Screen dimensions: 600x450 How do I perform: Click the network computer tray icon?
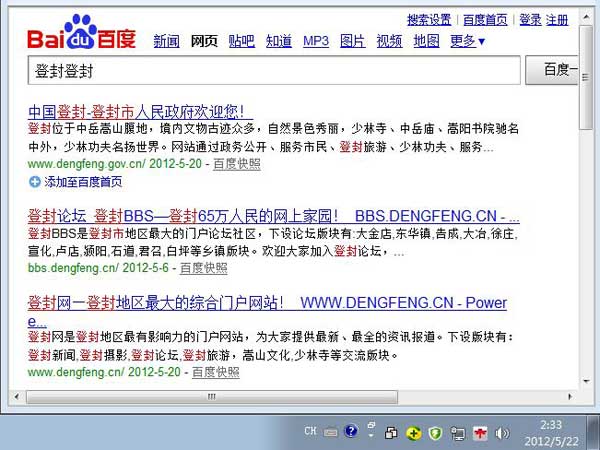(x=457, y=433)
